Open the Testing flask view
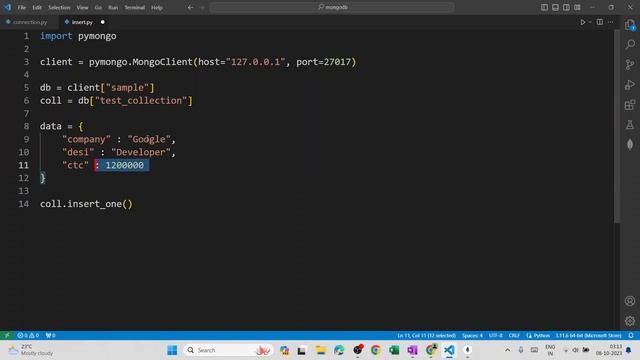The width and height of the screenshot is (640, 360). click(x=630, y=124)
